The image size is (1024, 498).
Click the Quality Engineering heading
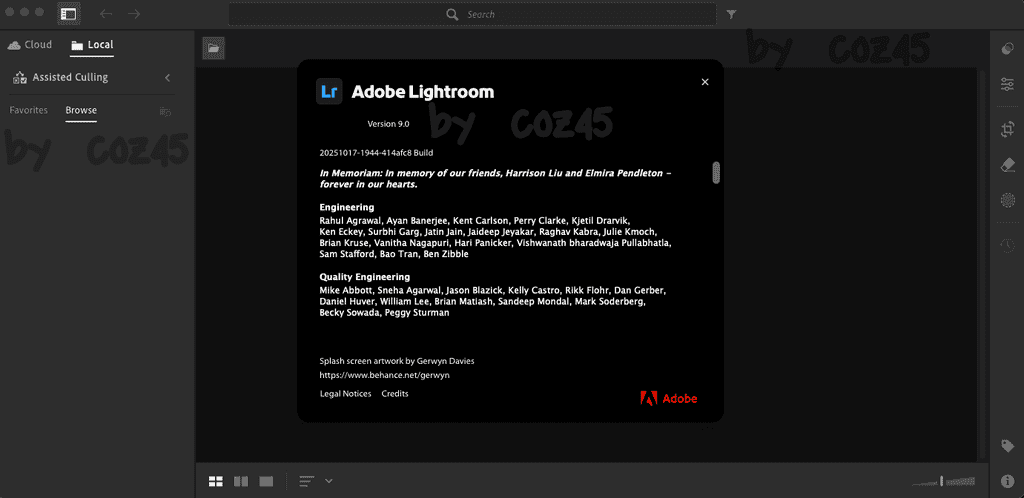pyautogui.click(x=365, y=277)
